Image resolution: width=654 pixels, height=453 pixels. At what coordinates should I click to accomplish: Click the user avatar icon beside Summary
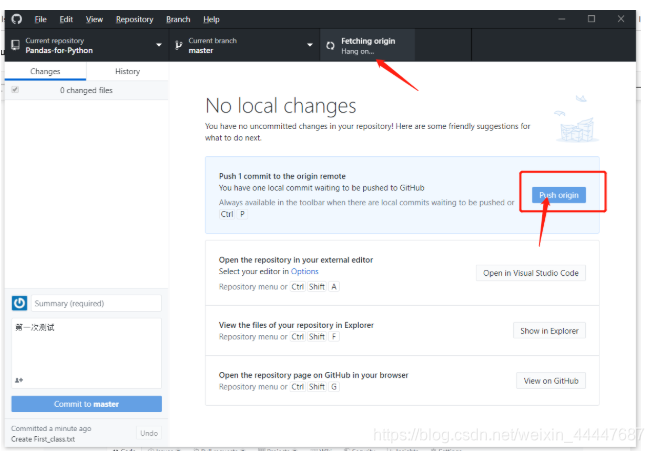20,303
